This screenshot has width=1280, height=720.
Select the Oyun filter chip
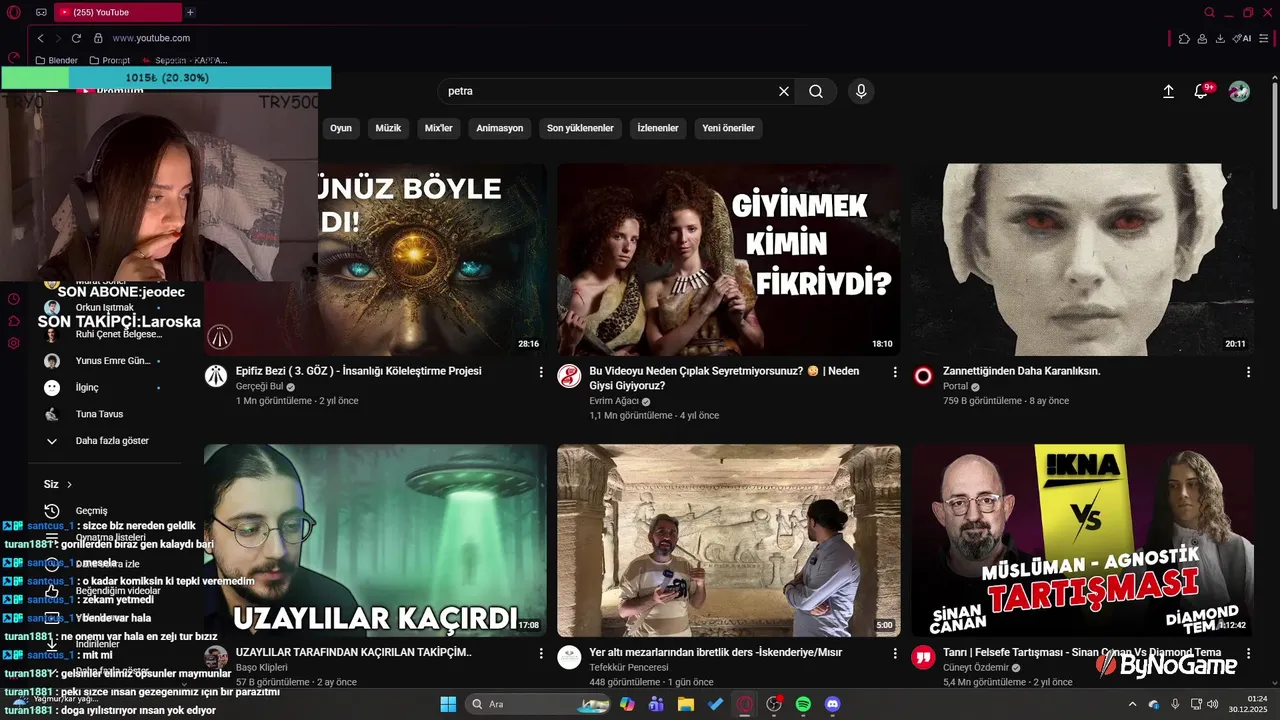click(x=341, y=128)
